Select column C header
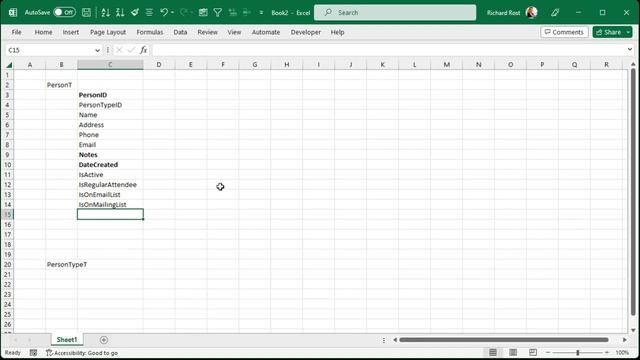Viewport: 640px width, 360px height. click(110, 64)
